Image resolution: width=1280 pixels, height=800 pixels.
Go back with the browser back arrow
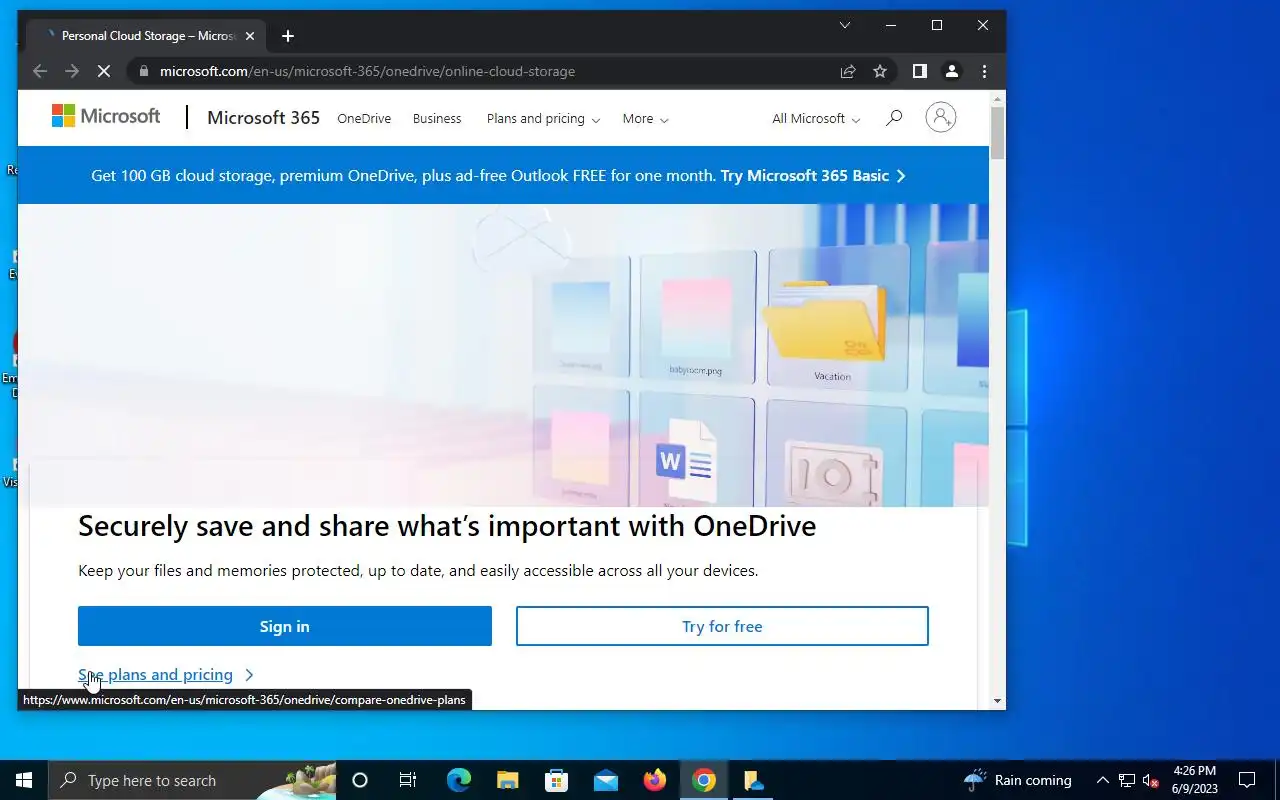tap(40, 71)
